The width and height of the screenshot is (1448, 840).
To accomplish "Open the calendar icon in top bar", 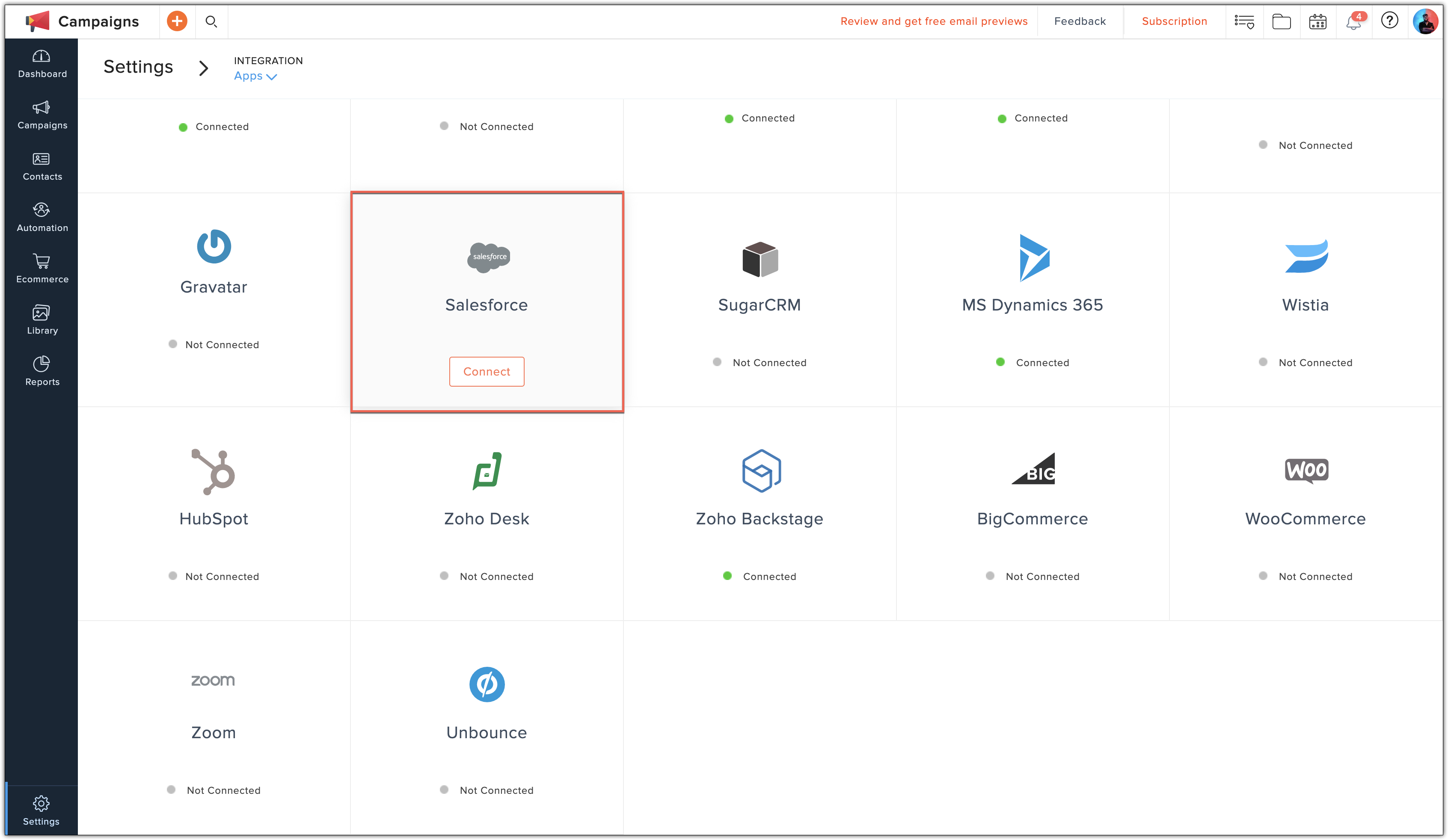I will coord(1317,22).
